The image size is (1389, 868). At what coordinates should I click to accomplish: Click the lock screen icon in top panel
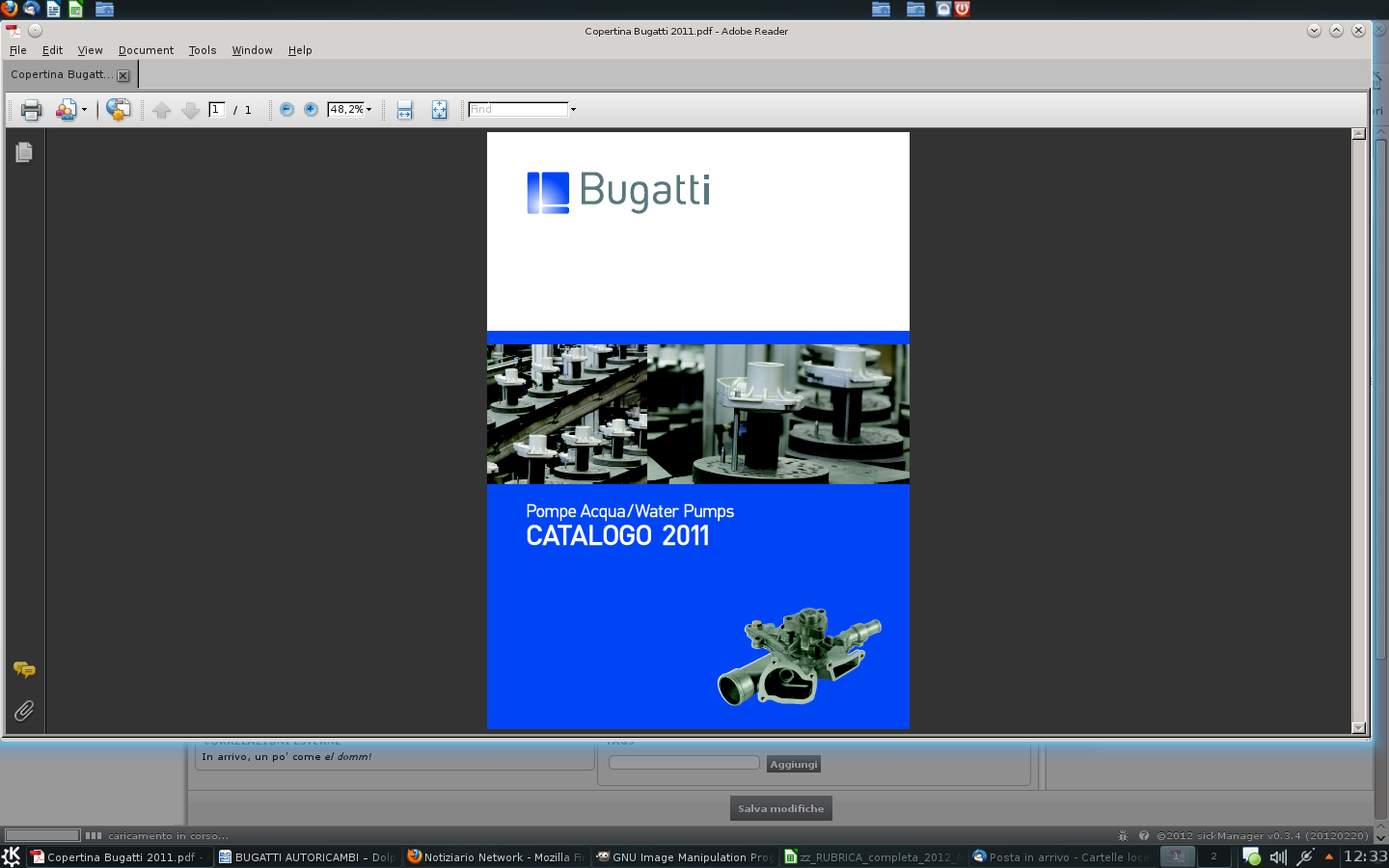[x=943, y=9]
